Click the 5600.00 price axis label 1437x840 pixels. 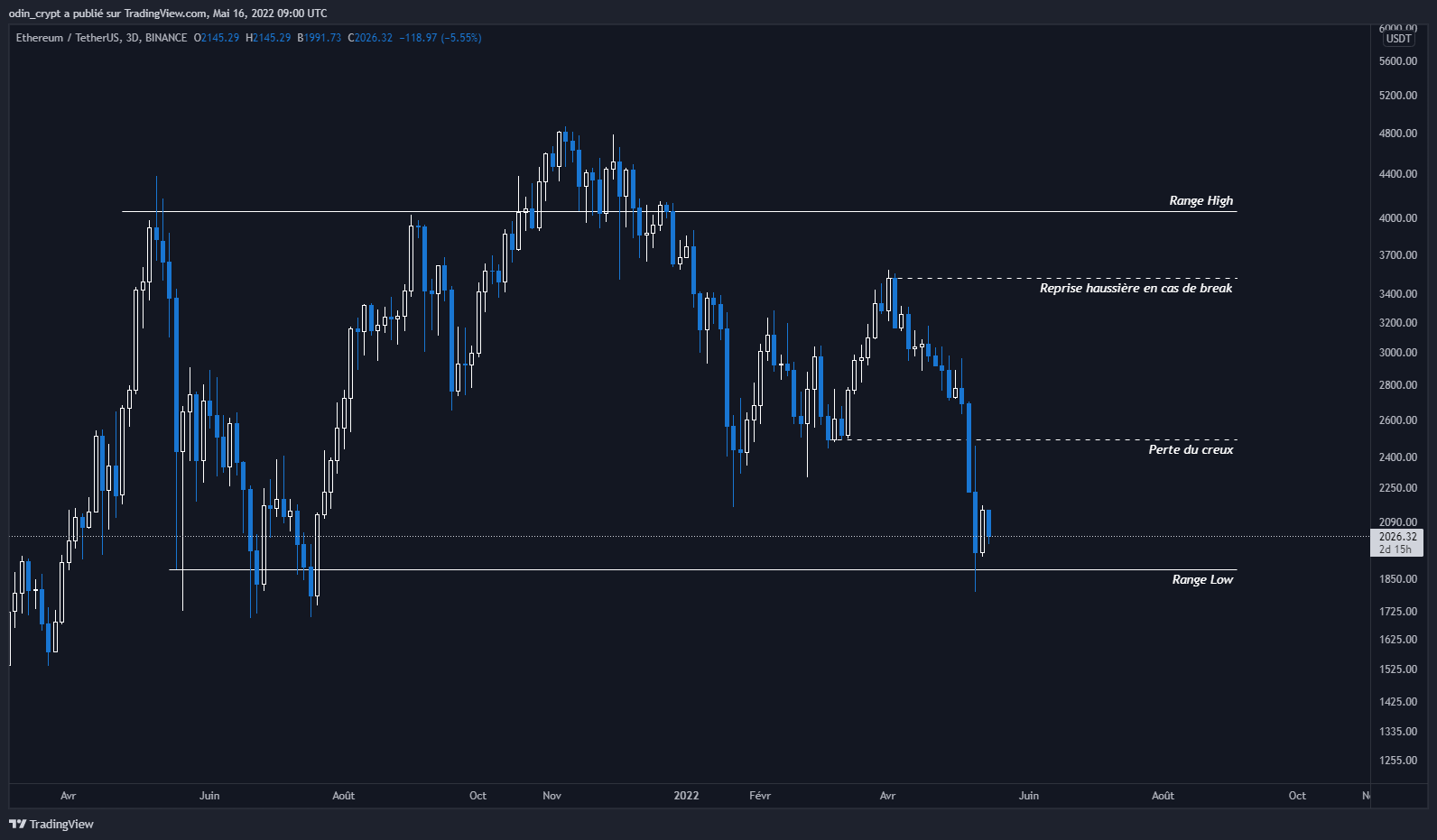point(1398,61)
